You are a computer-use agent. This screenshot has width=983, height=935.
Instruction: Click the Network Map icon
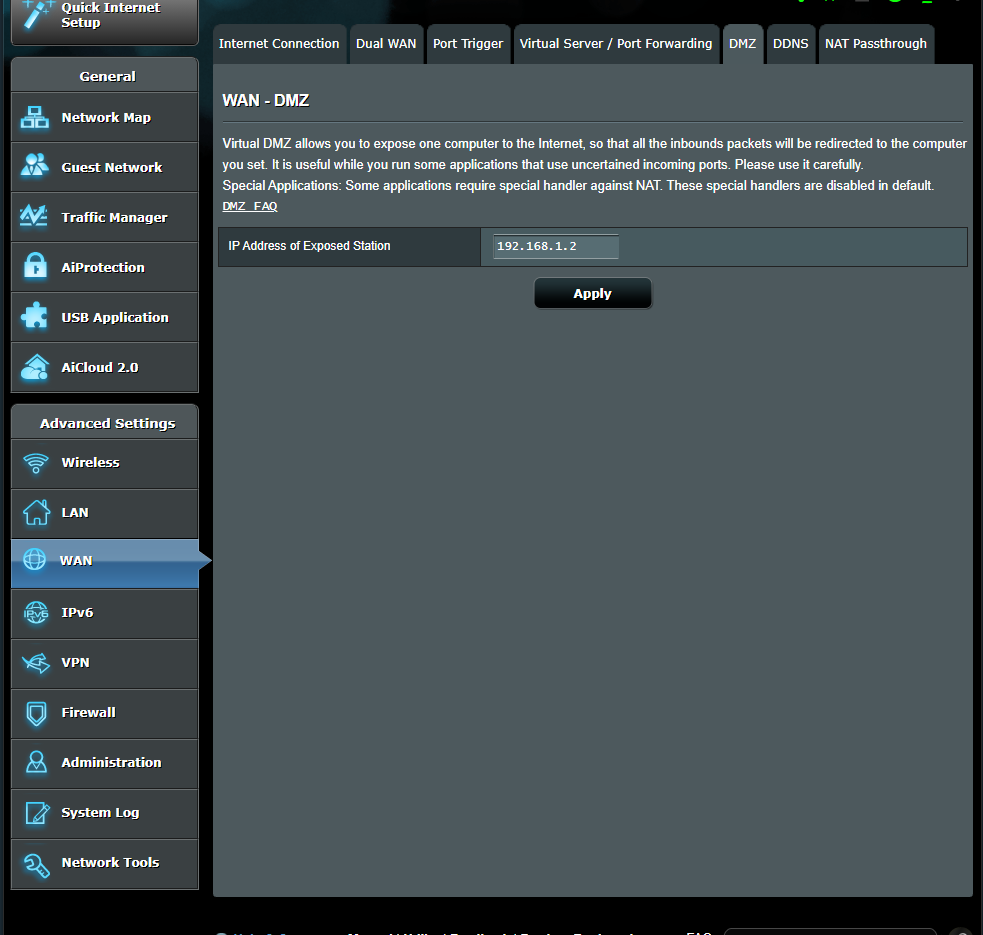coord(35,118)
